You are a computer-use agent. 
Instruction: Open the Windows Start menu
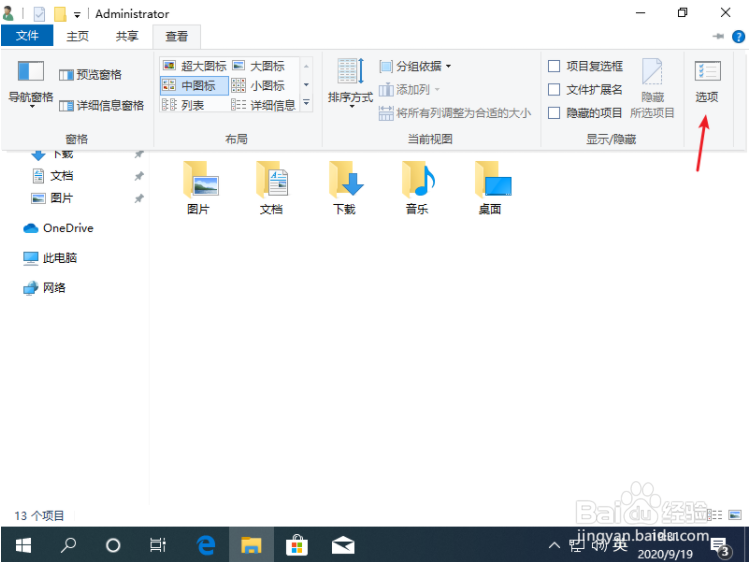click(x=23, y=545)
